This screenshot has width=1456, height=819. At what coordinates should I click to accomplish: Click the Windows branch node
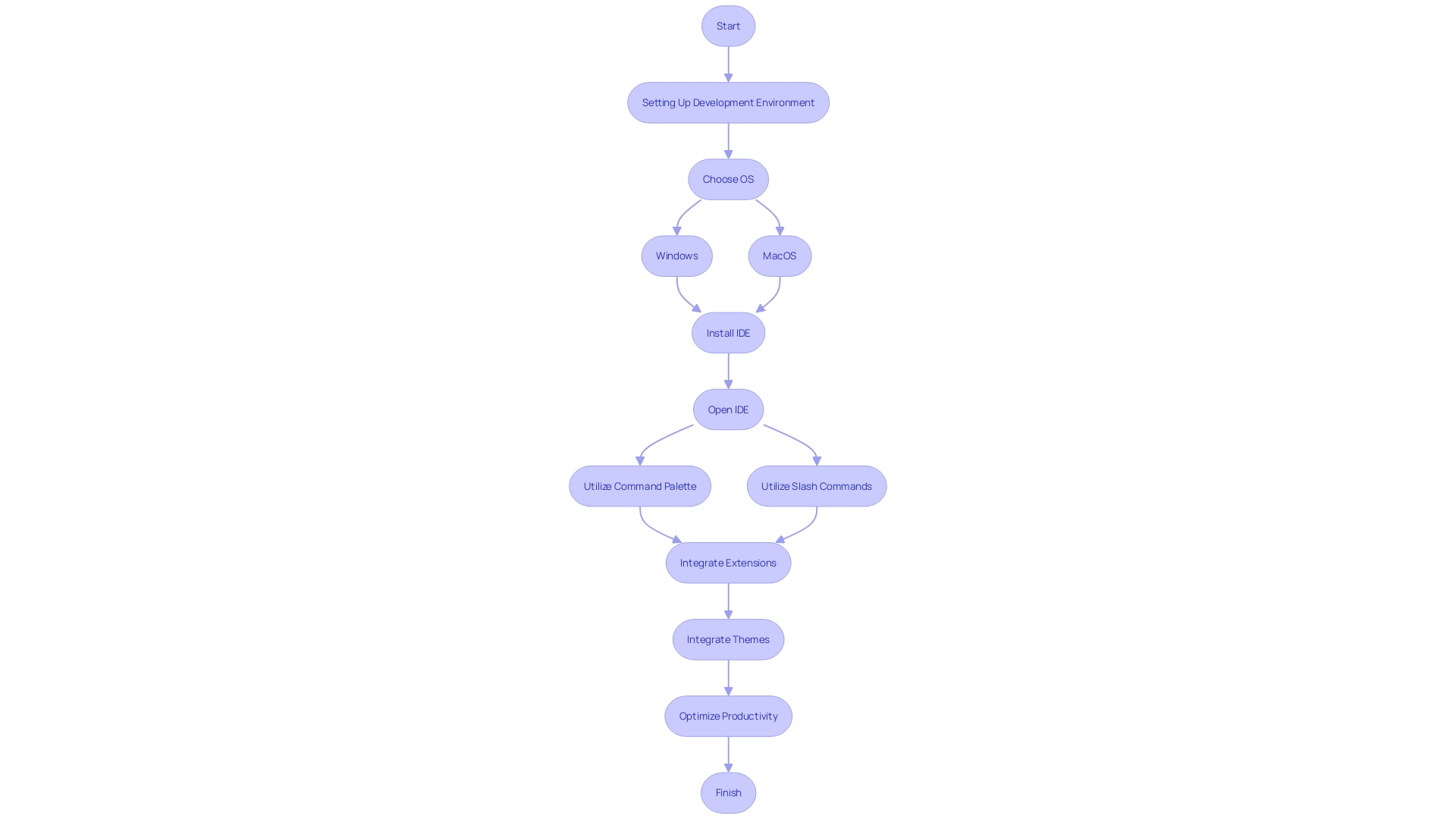(x=677, y=255)
